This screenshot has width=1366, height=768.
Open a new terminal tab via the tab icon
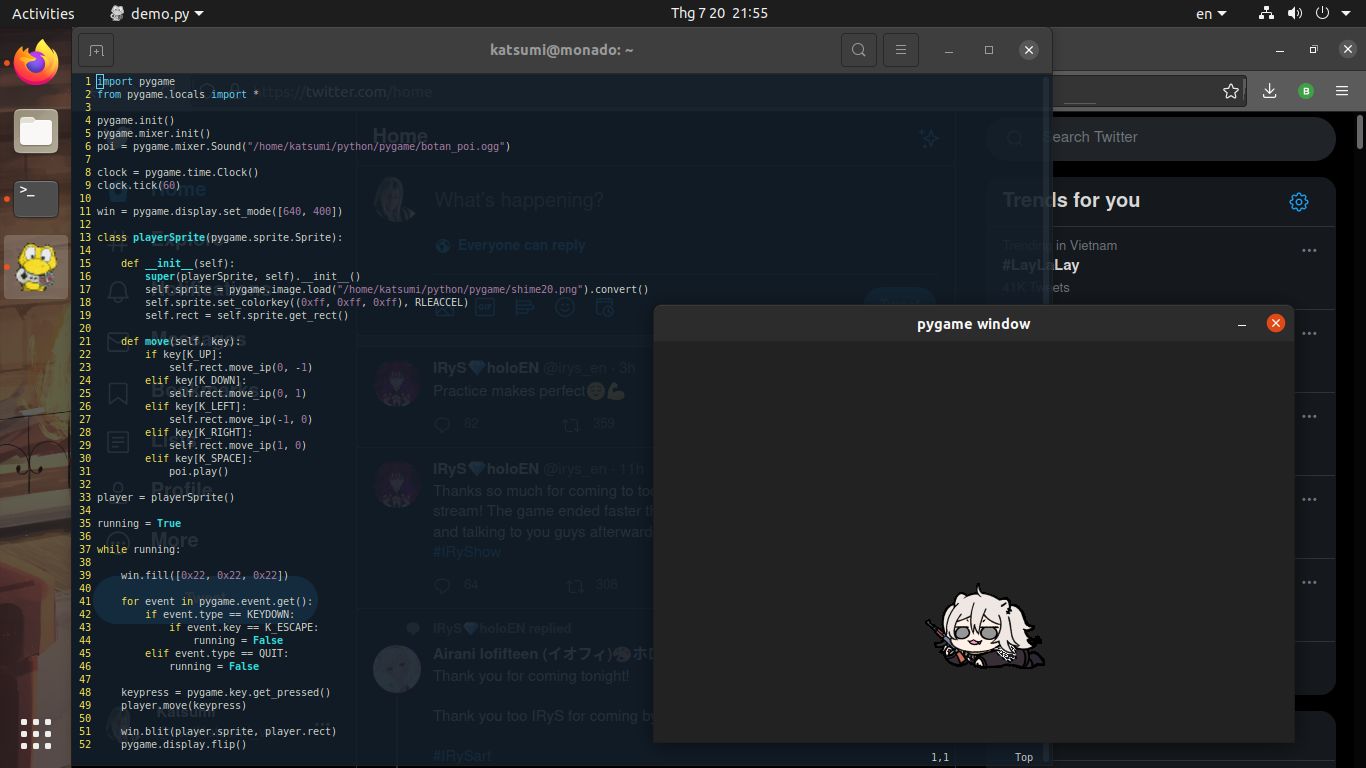(95, 49)
